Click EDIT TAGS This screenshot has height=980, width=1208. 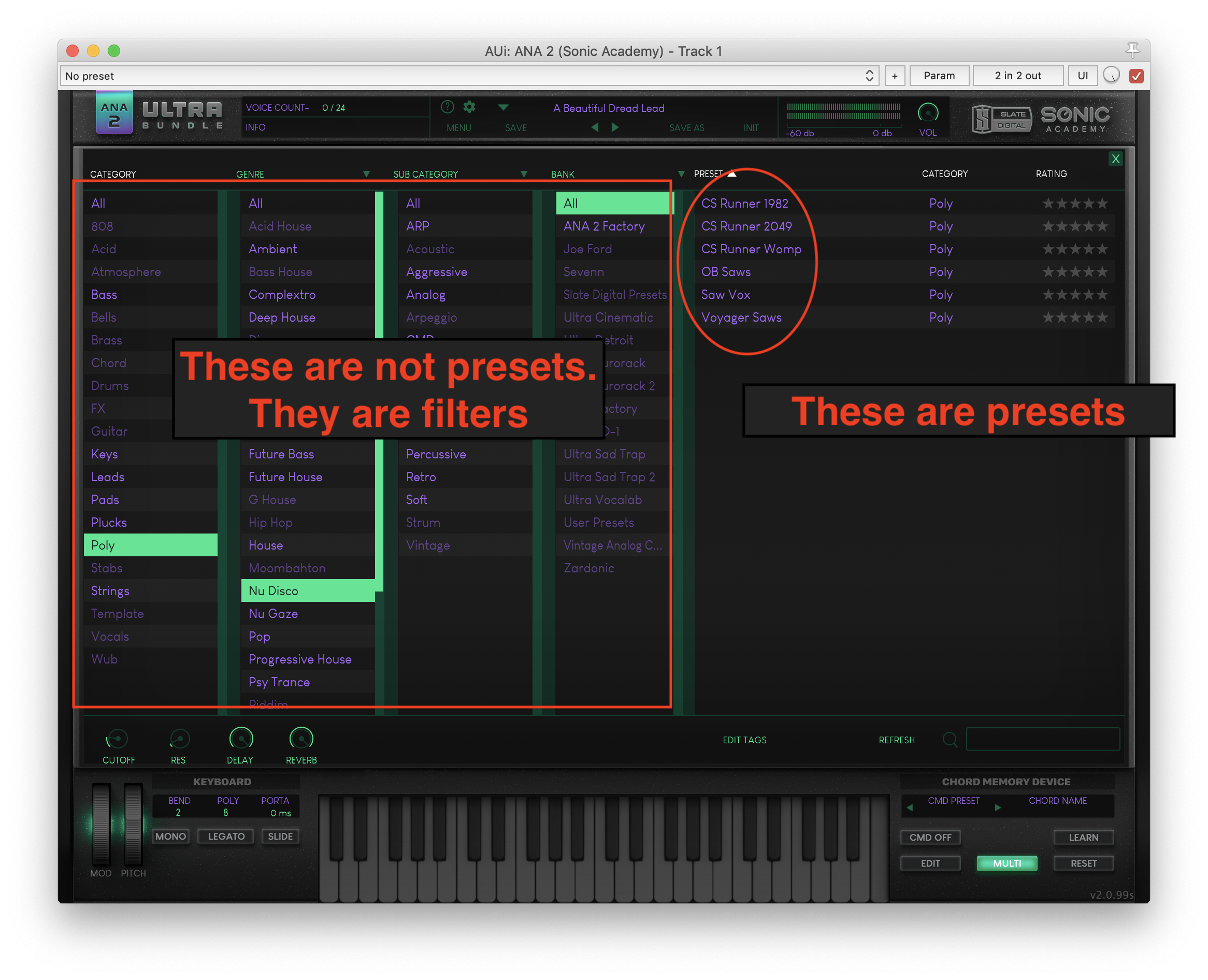click(x=744, y=740)
